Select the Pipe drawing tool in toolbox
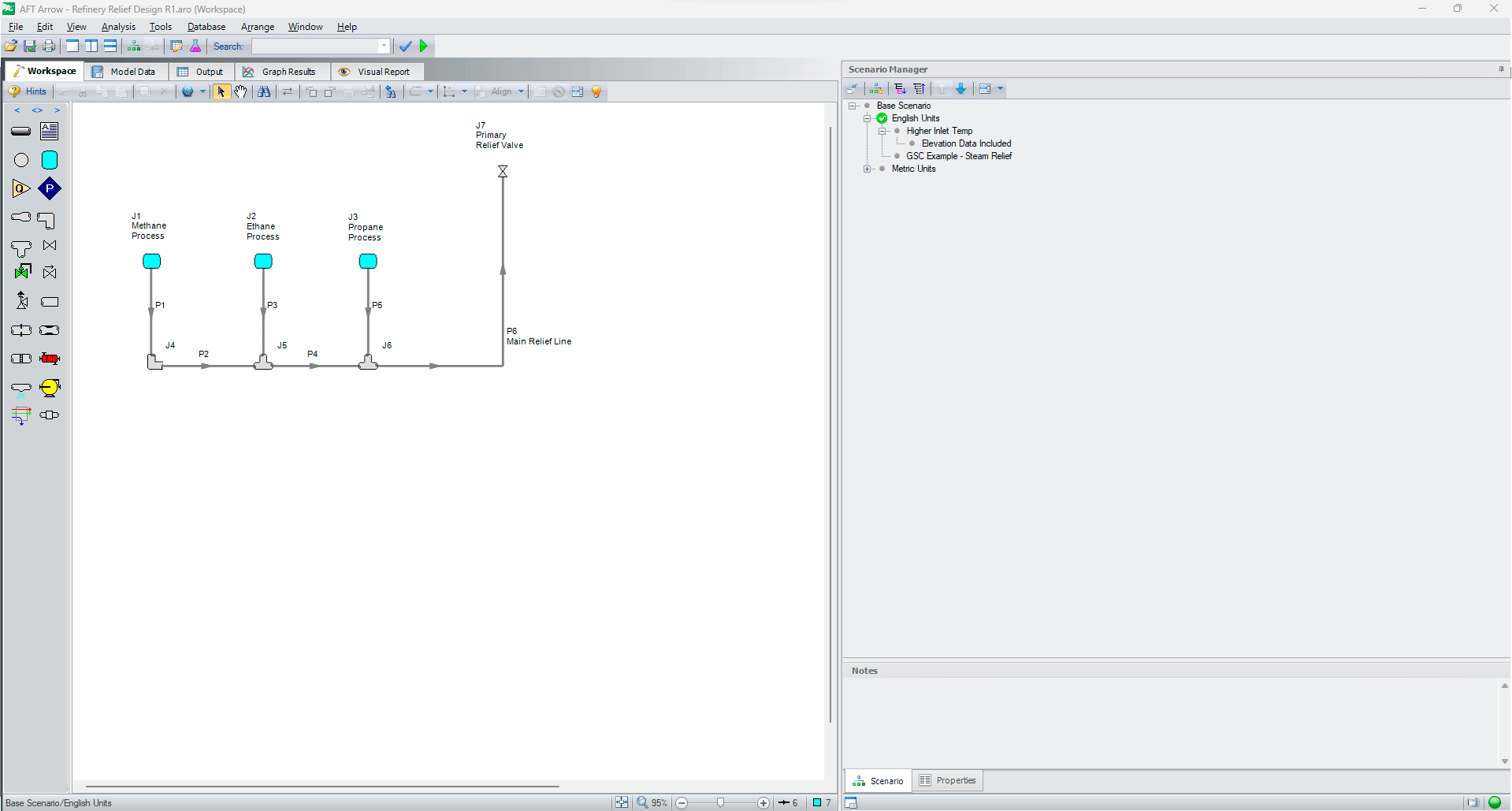The height and width of the screenshot is (811, 1512). [x=21, y=132]
